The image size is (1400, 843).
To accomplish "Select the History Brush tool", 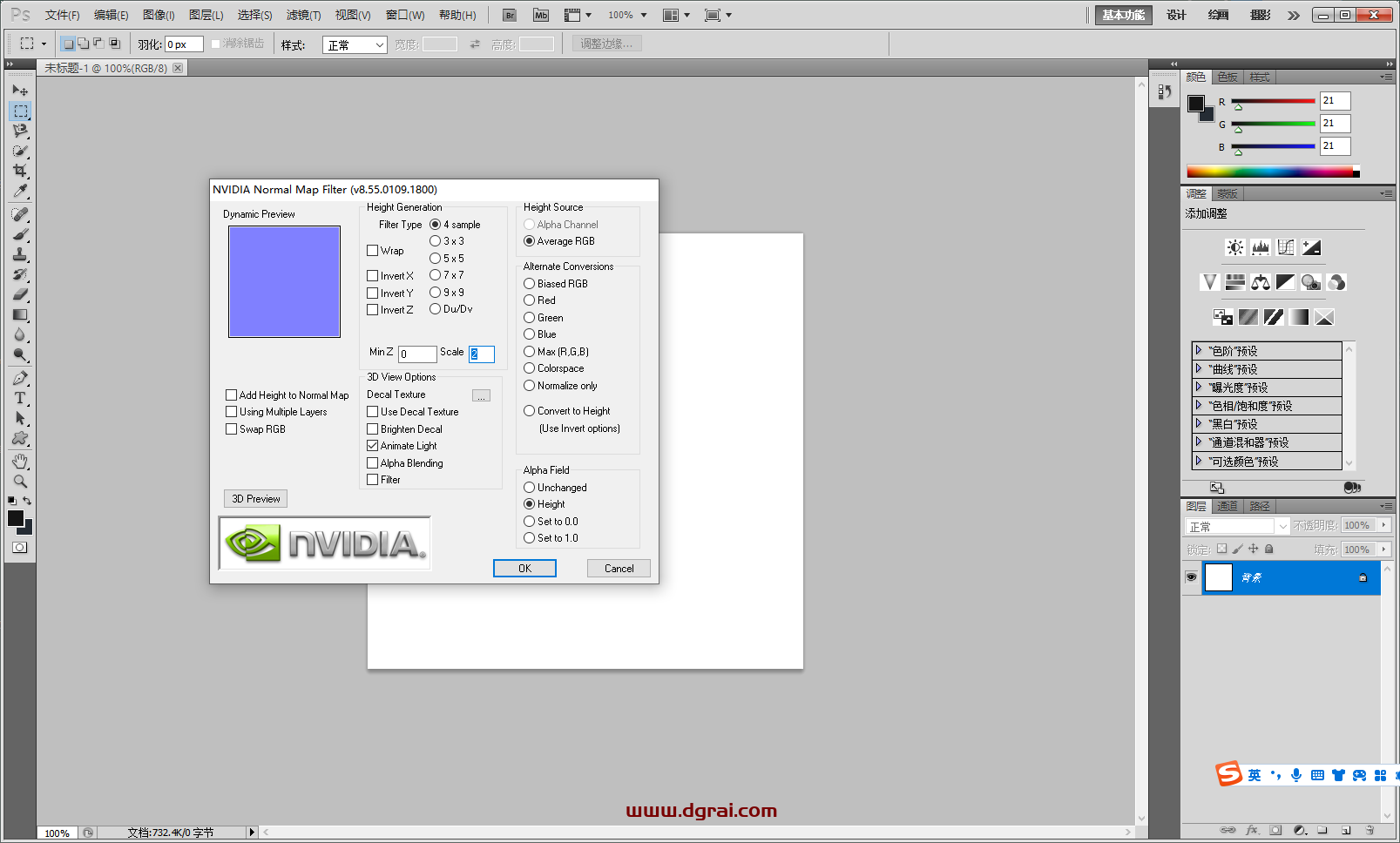I will pos(20,274).
